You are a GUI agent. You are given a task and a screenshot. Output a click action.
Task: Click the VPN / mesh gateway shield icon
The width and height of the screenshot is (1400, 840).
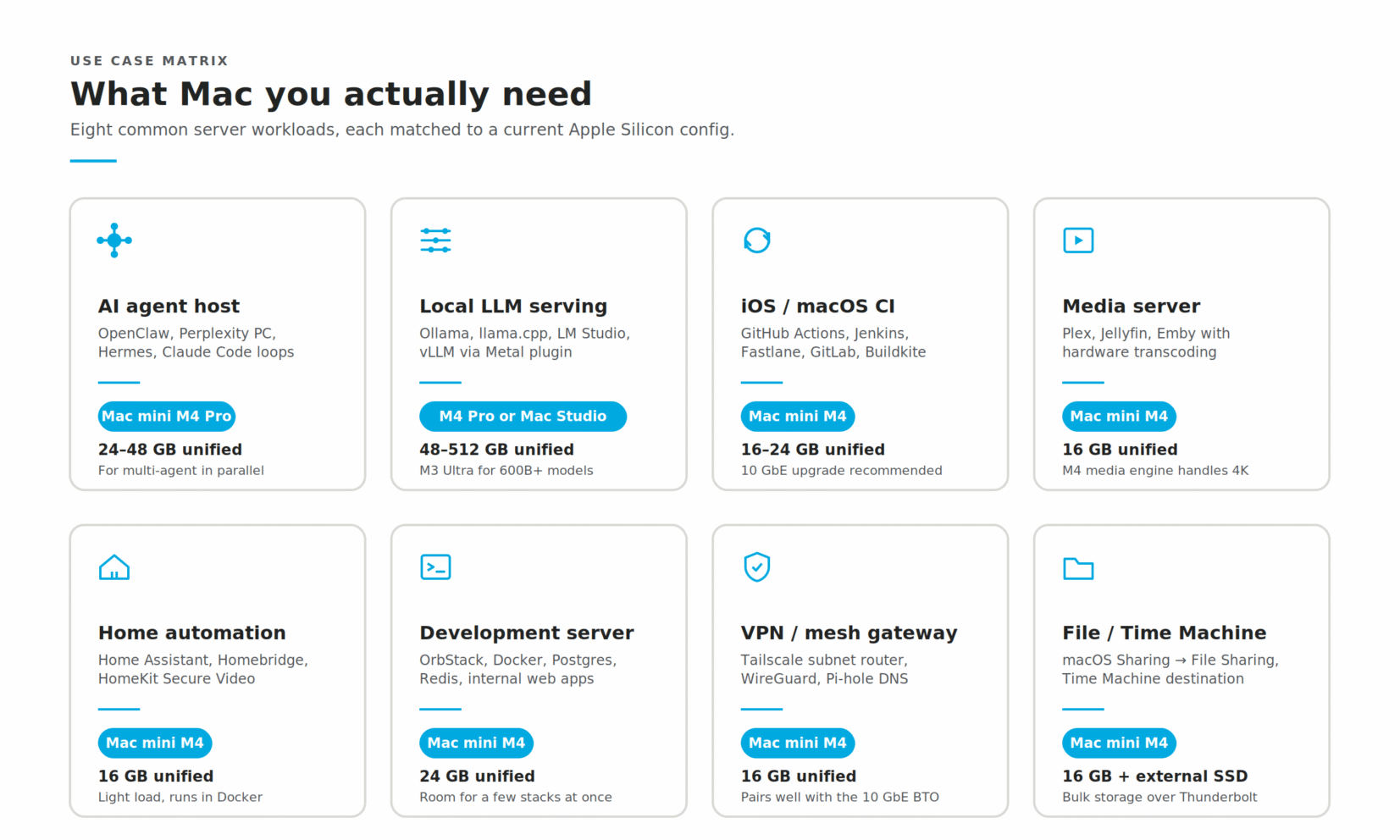[757, 567]
